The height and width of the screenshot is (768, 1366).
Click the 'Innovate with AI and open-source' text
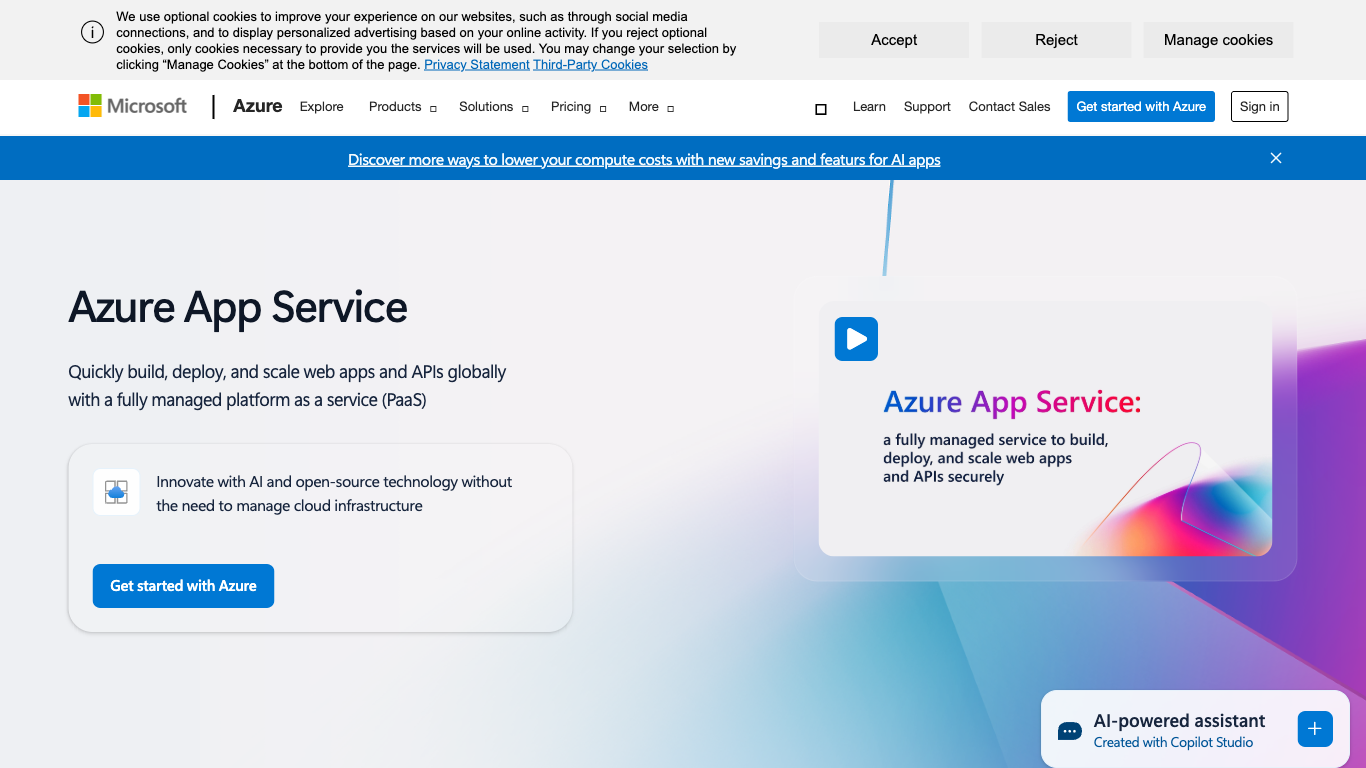(334, 494)
